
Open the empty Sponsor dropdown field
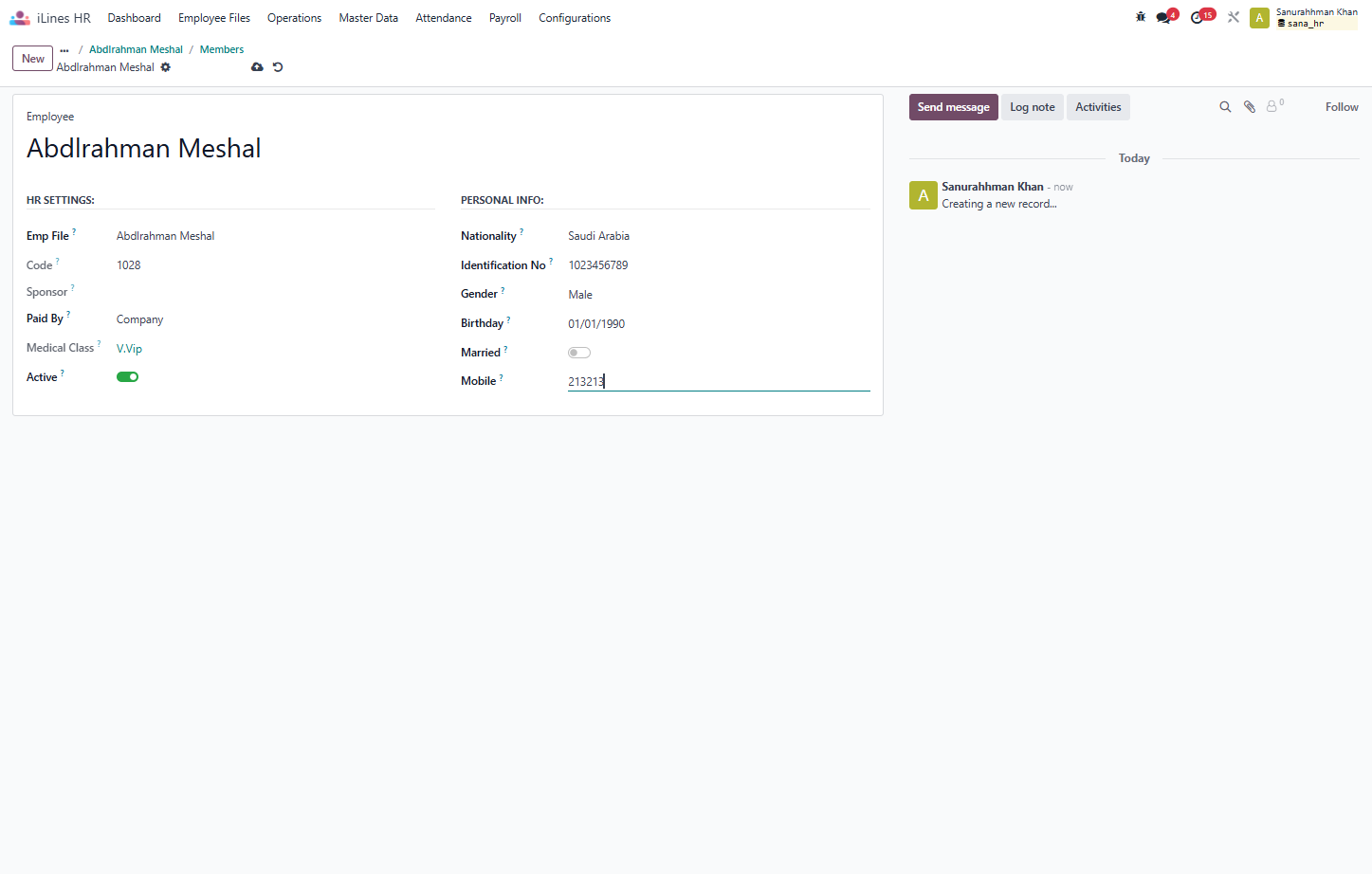(275, 292)
